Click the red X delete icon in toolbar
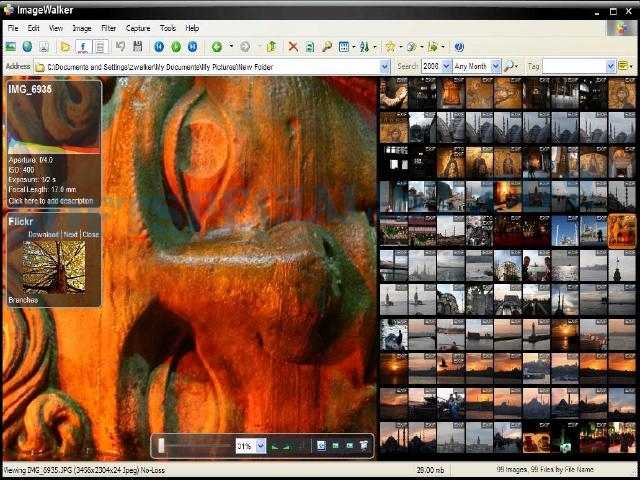This screenshot has height=480, width=640. pos(293,47)
